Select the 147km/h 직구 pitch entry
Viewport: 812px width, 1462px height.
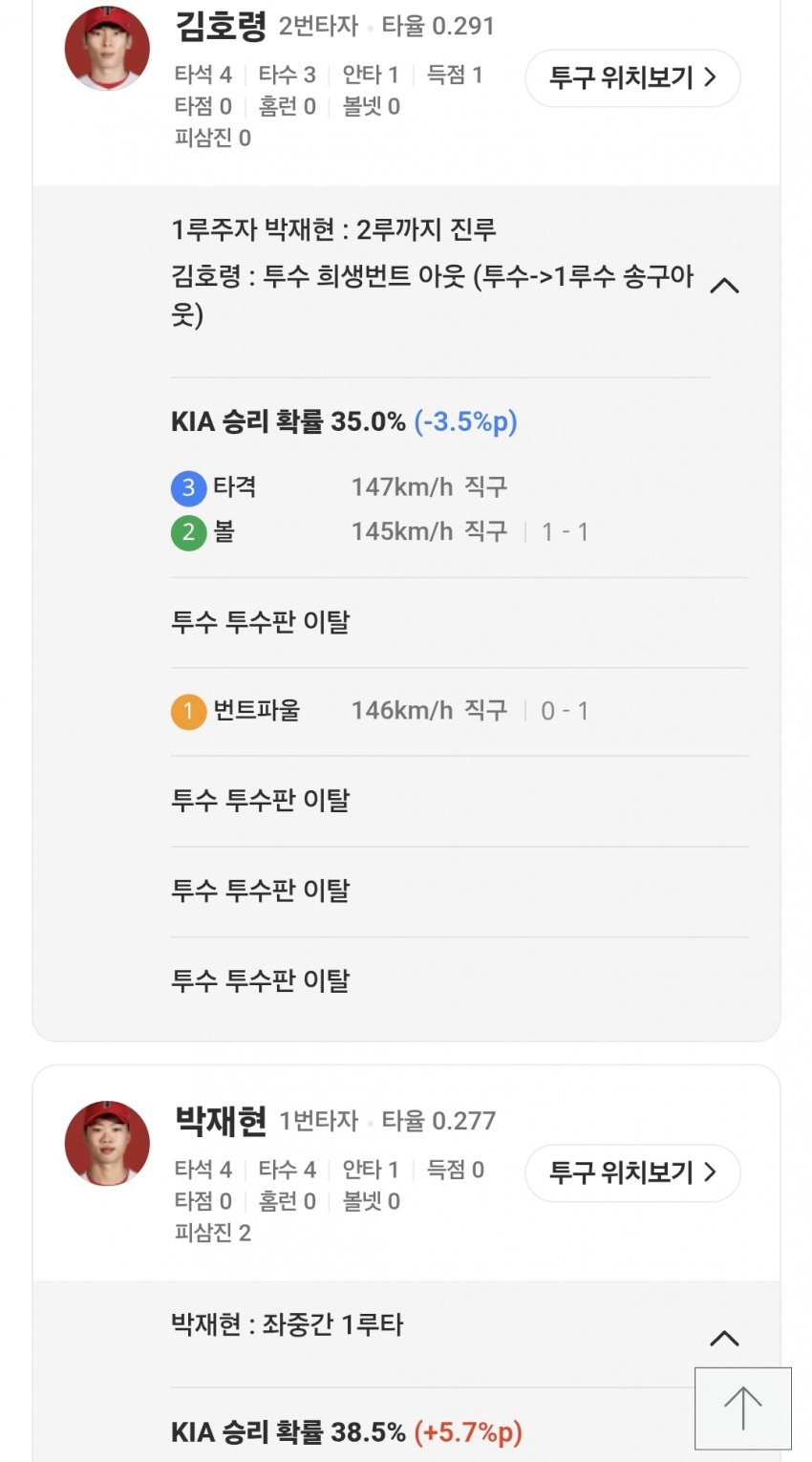[x=429, y=487]
